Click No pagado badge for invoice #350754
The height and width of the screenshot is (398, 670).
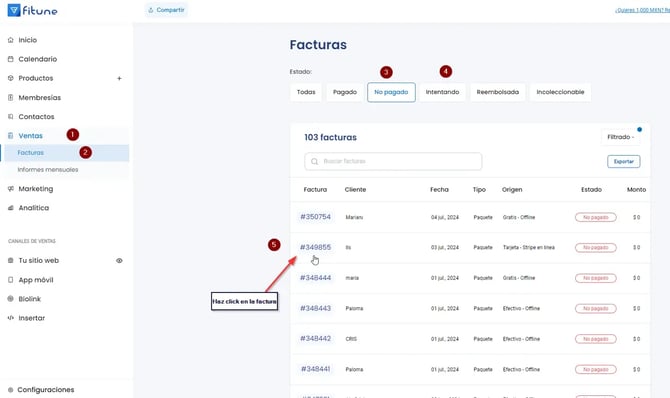pyautogui.click(x=596, y=217)
